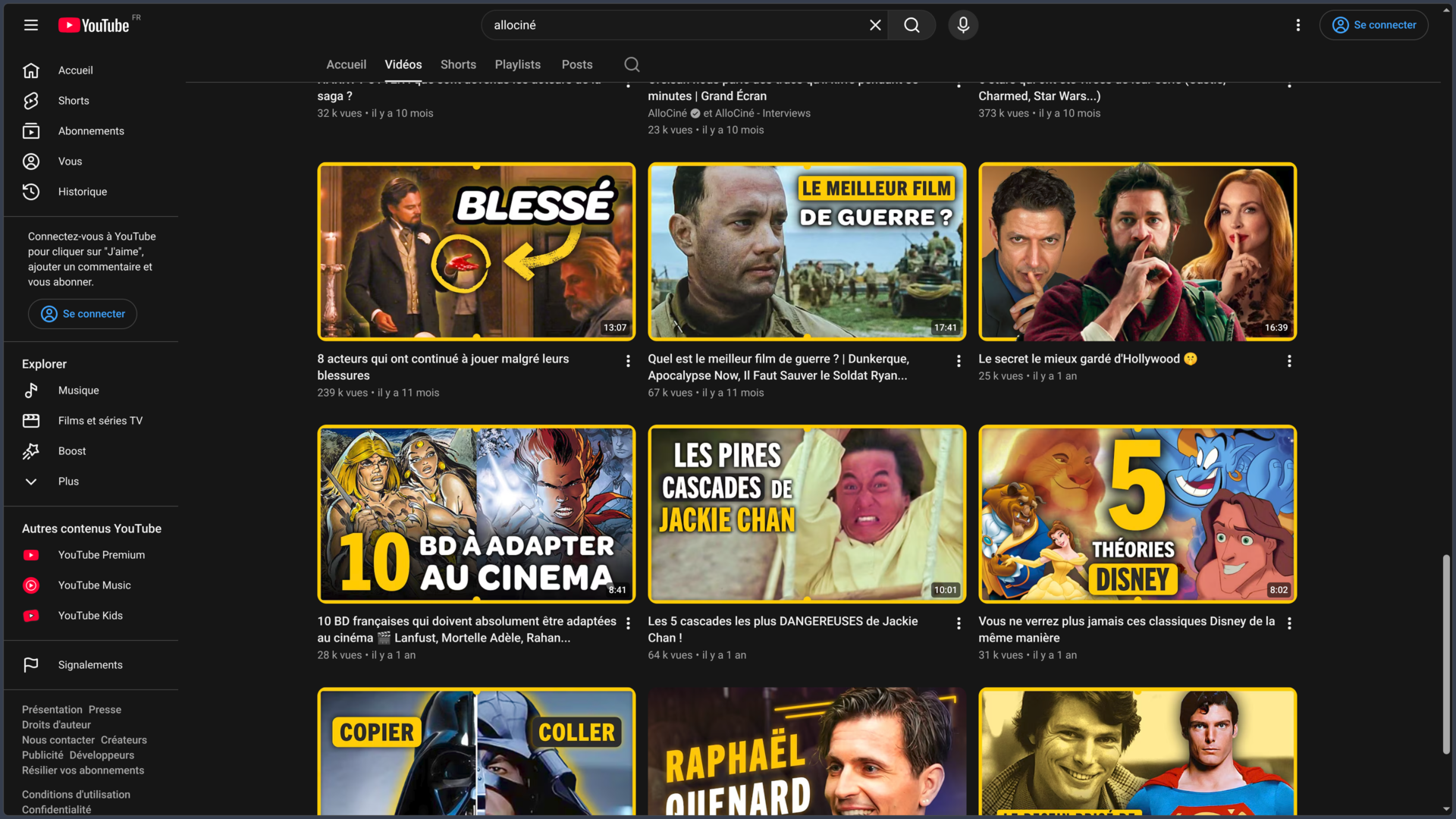1456x819 pixels.
Task: Open options for meilleur film de guerre video
Action: pos(959,361)
